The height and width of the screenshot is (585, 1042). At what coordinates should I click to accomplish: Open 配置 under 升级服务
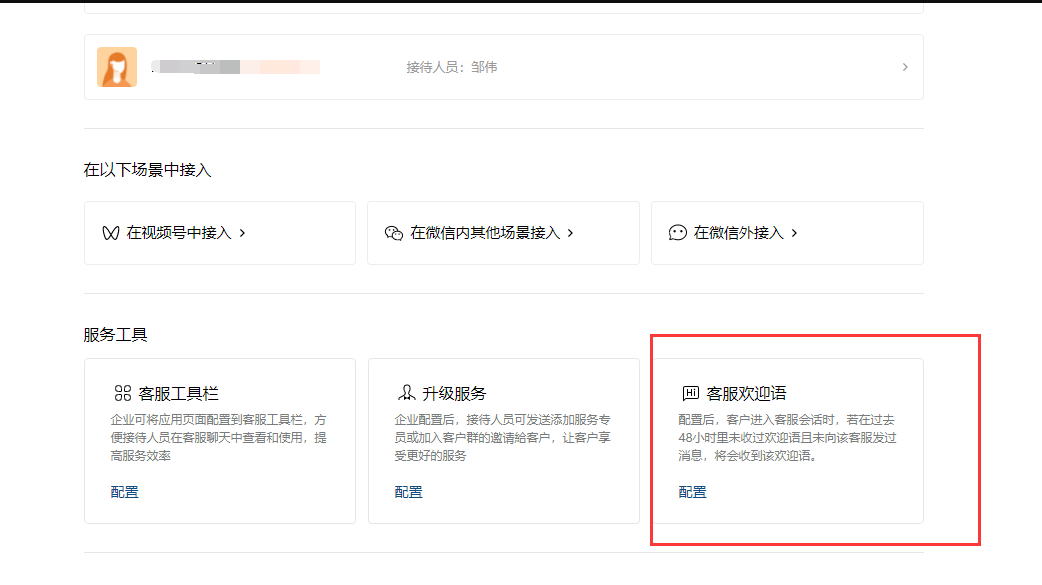coord(409,492)
